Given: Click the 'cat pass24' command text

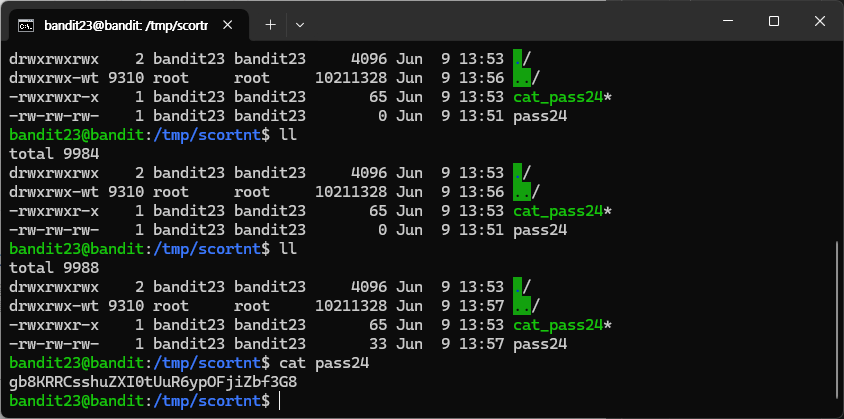Looking at the screenshot, I should pyautogui.click(x=325, y=364).
